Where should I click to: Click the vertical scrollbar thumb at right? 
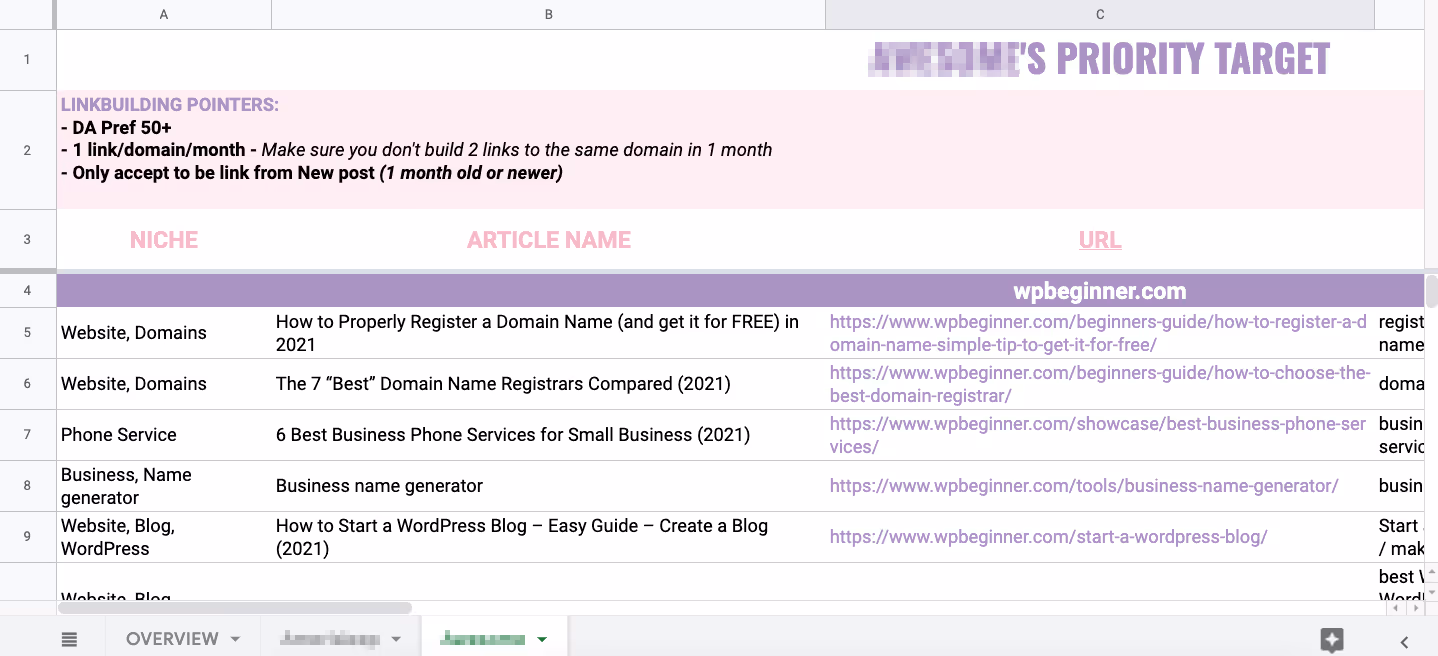[1431, 294]
